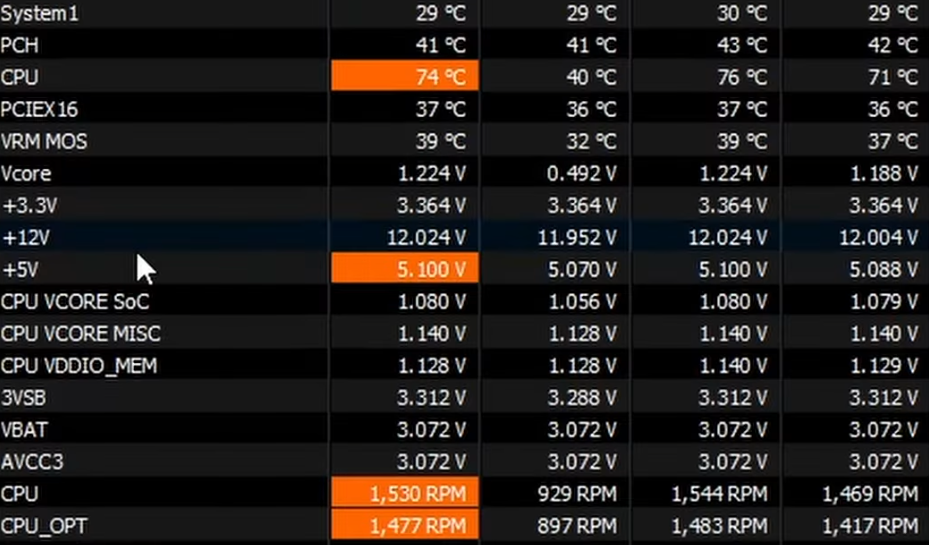Click the CPU VDDIO_MEM label
Viewport: 929px width, 545px height.
pos(78,366)
